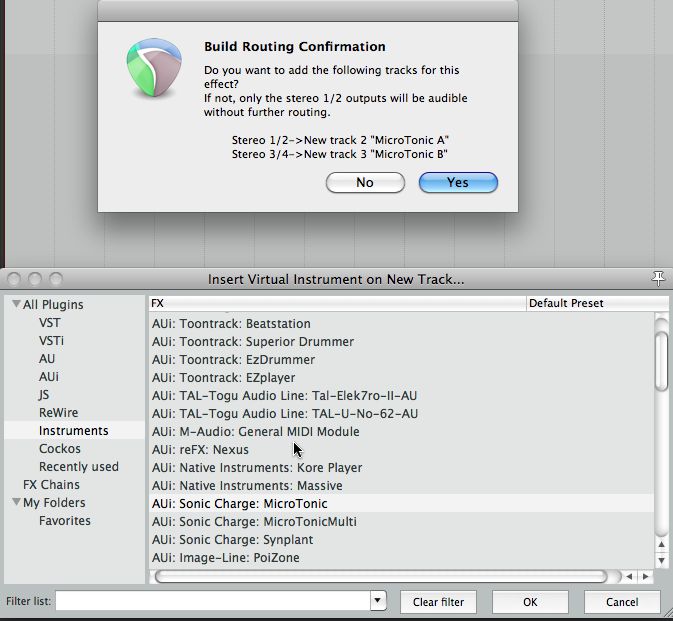Pin the Insert Virtual Instrument window
Viewport: 673px width, 621px height.
click(658, 279)
